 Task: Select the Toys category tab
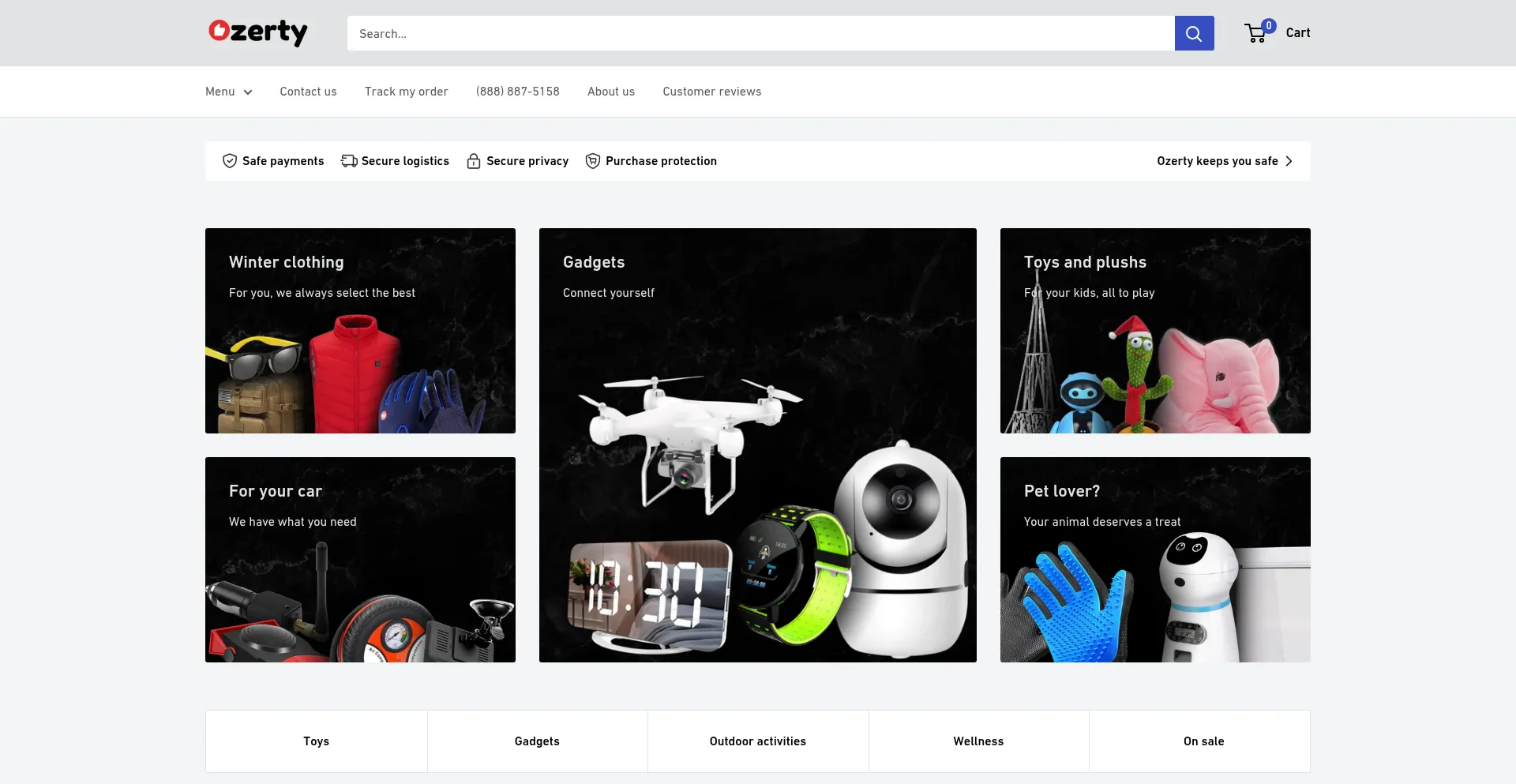tap(317, 741)
